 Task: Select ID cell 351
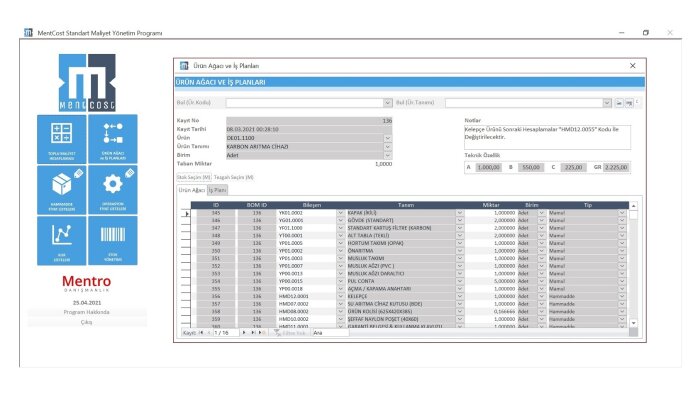(x=216, y=259)
